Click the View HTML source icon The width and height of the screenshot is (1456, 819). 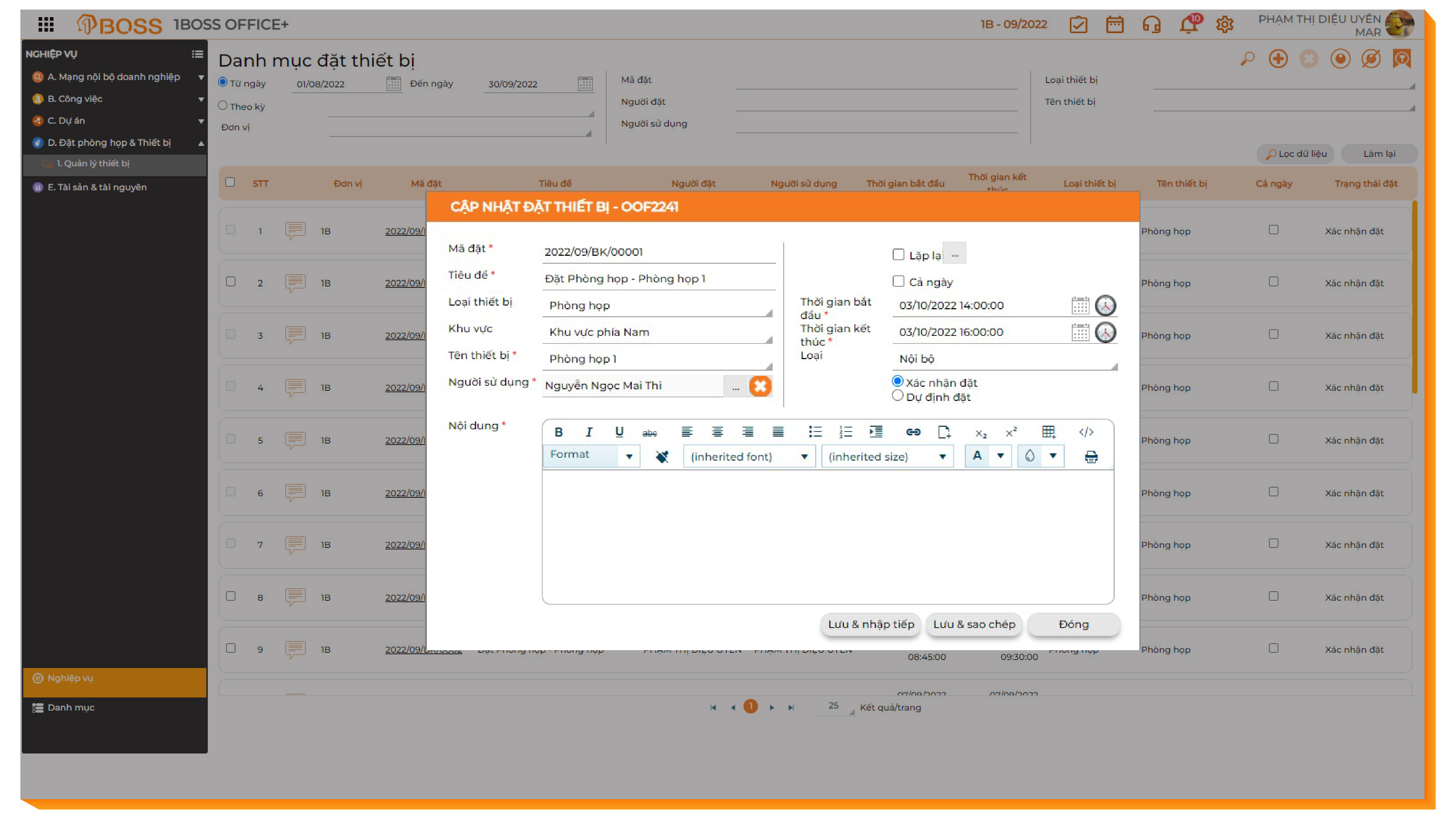[1086, 432]
